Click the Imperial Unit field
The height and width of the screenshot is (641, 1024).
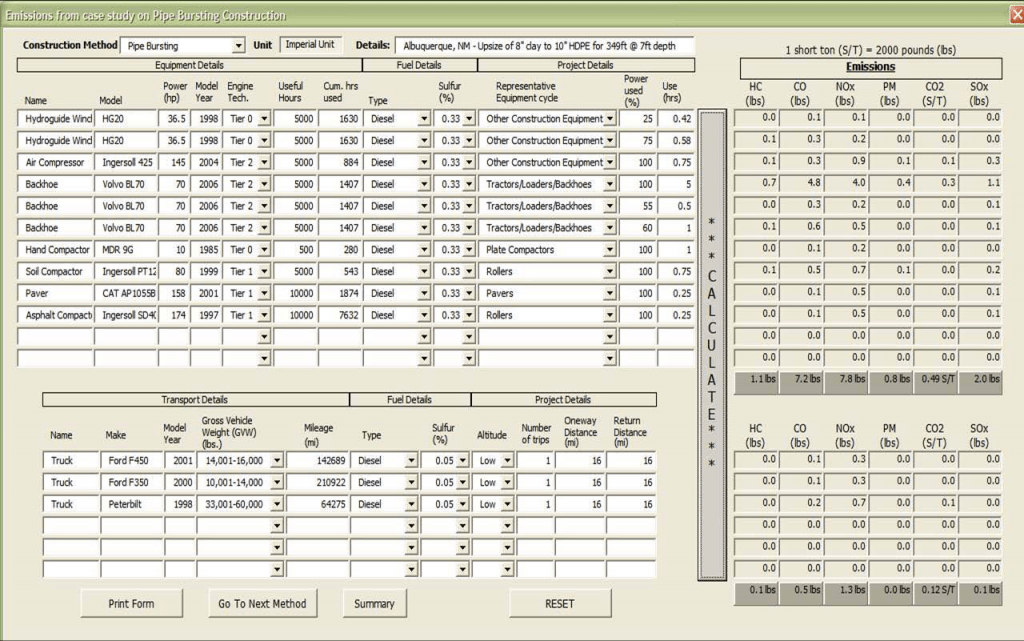pyautogui.click(x=310, y=45)
